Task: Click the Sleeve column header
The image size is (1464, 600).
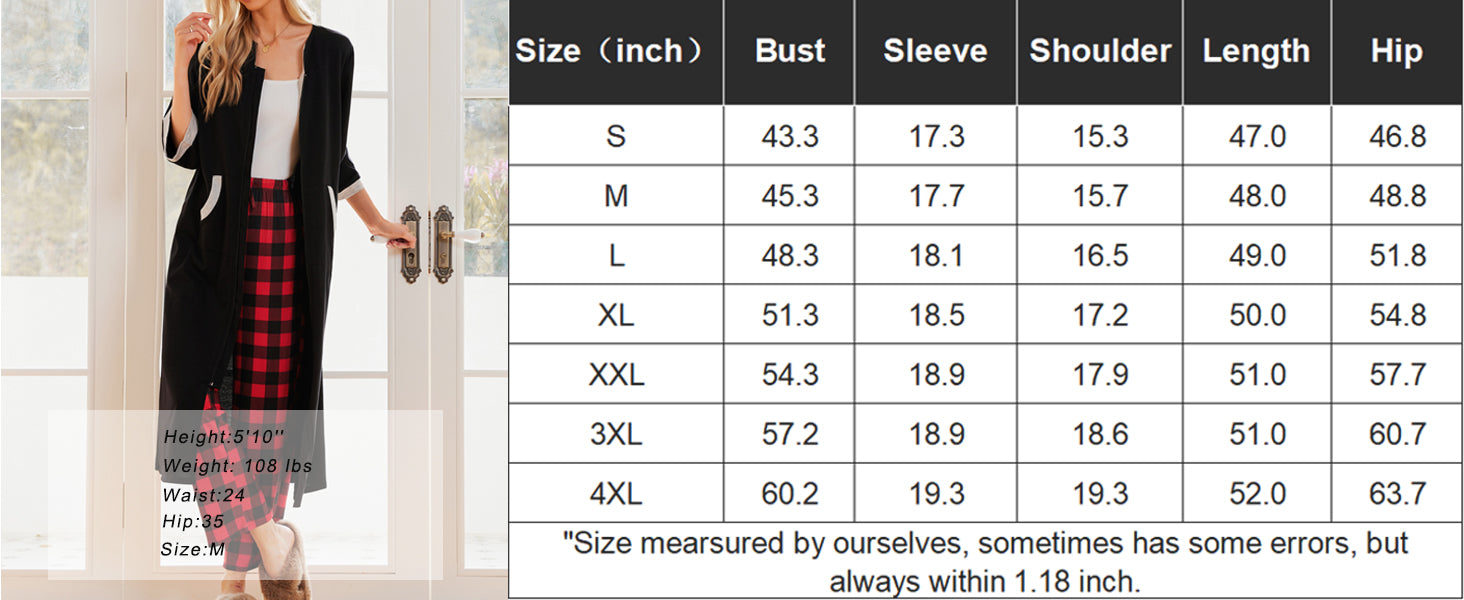Action: [x=935, y=51]
